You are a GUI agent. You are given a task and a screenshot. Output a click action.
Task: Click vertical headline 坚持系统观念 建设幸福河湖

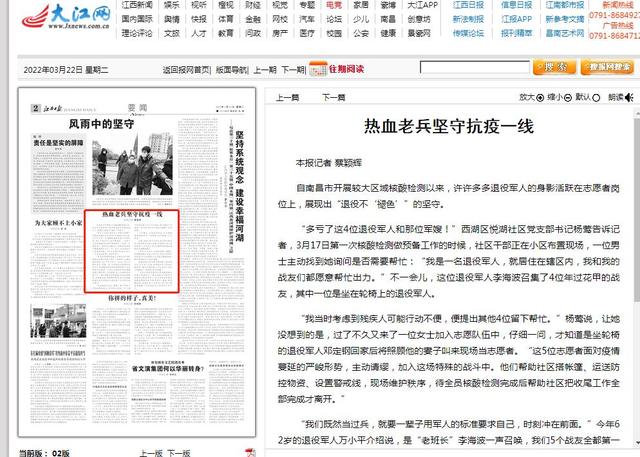(240, 186)
